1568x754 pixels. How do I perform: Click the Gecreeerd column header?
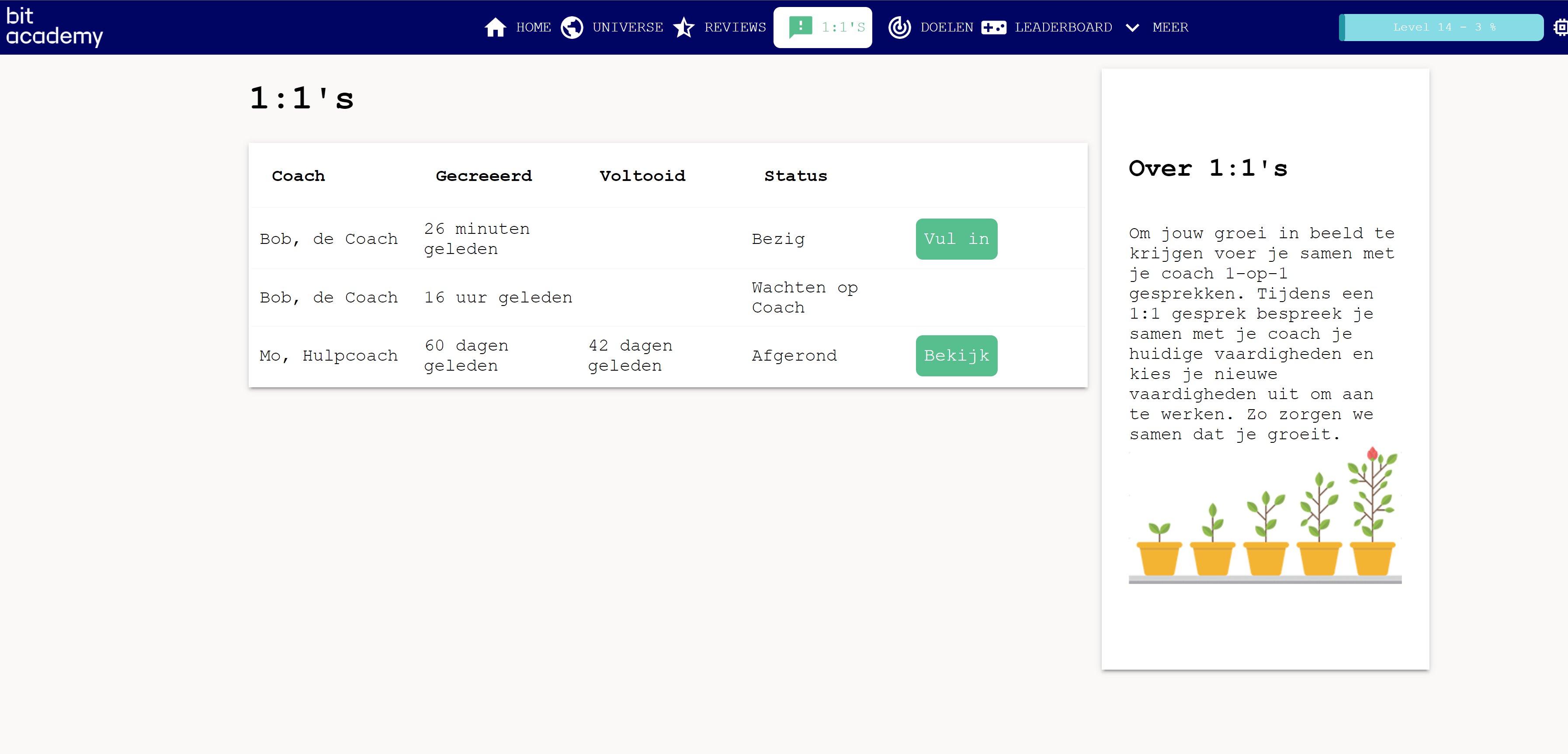coord(483,176)
